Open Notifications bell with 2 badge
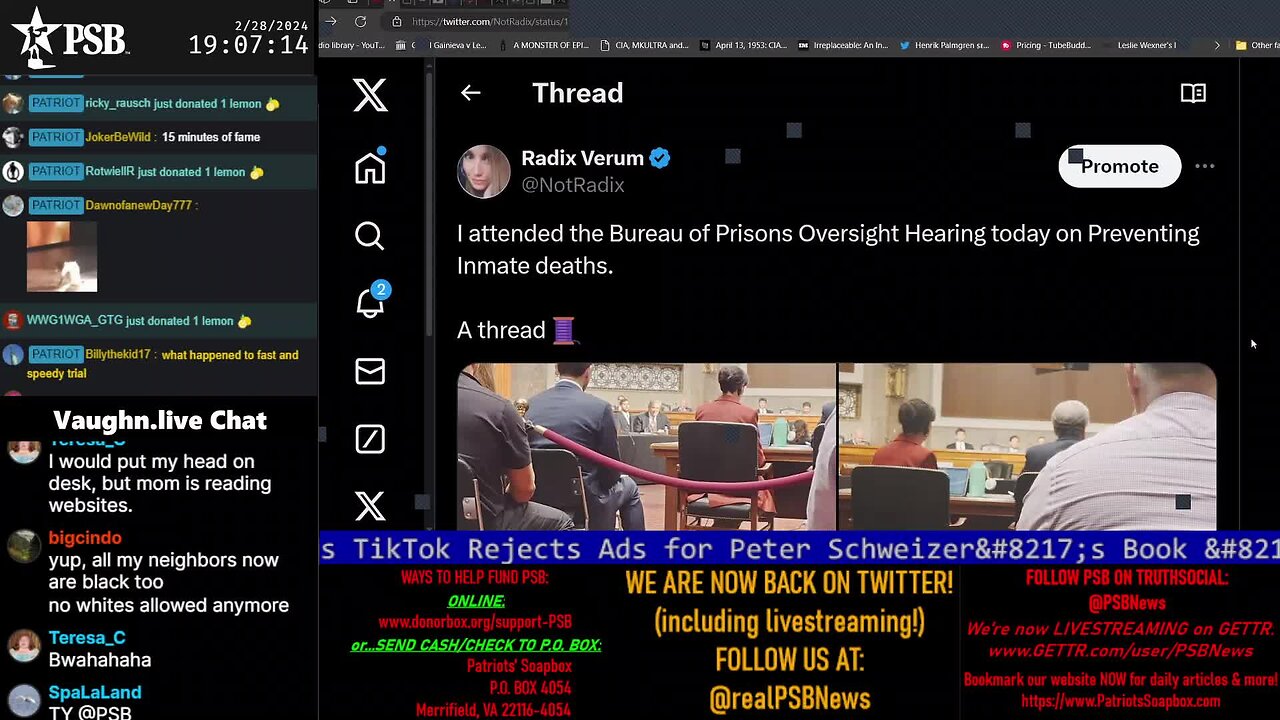The height and width of the screenshot is (720, 1280). [371, 301]
